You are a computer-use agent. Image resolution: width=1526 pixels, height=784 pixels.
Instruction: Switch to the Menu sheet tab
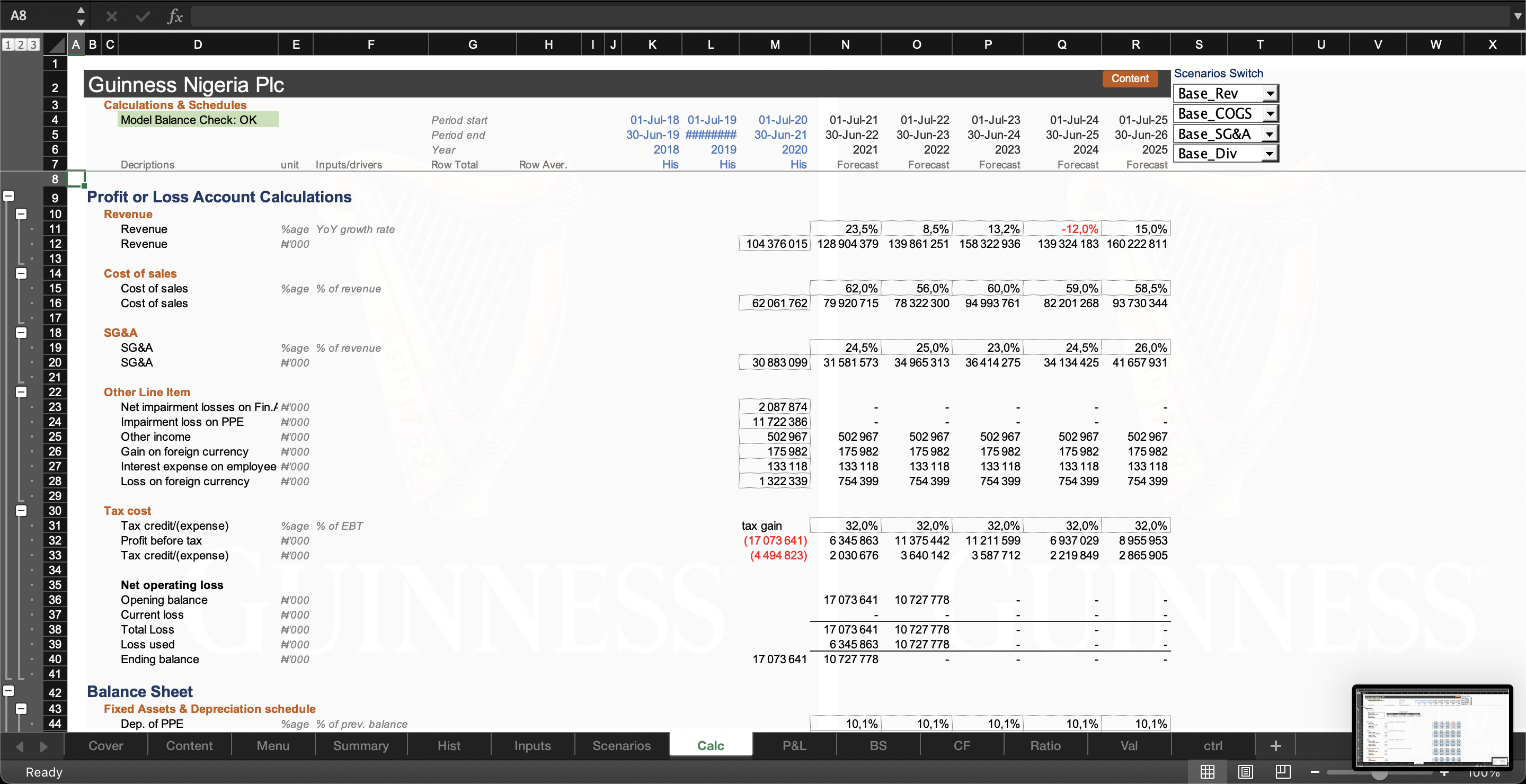pyautogui.click(x=273, y=745)
